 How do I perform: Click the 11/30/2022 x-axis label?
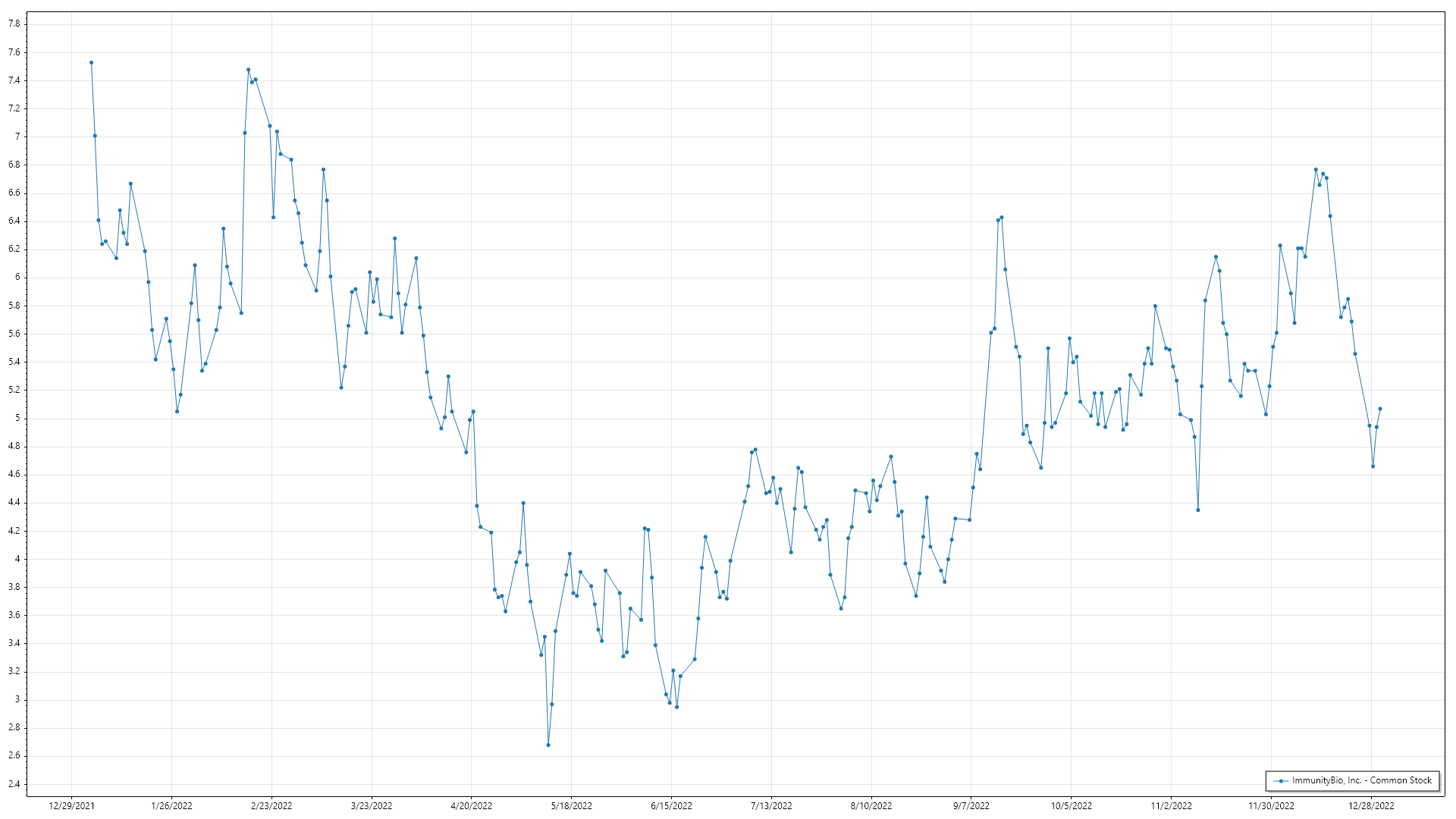1272,806
